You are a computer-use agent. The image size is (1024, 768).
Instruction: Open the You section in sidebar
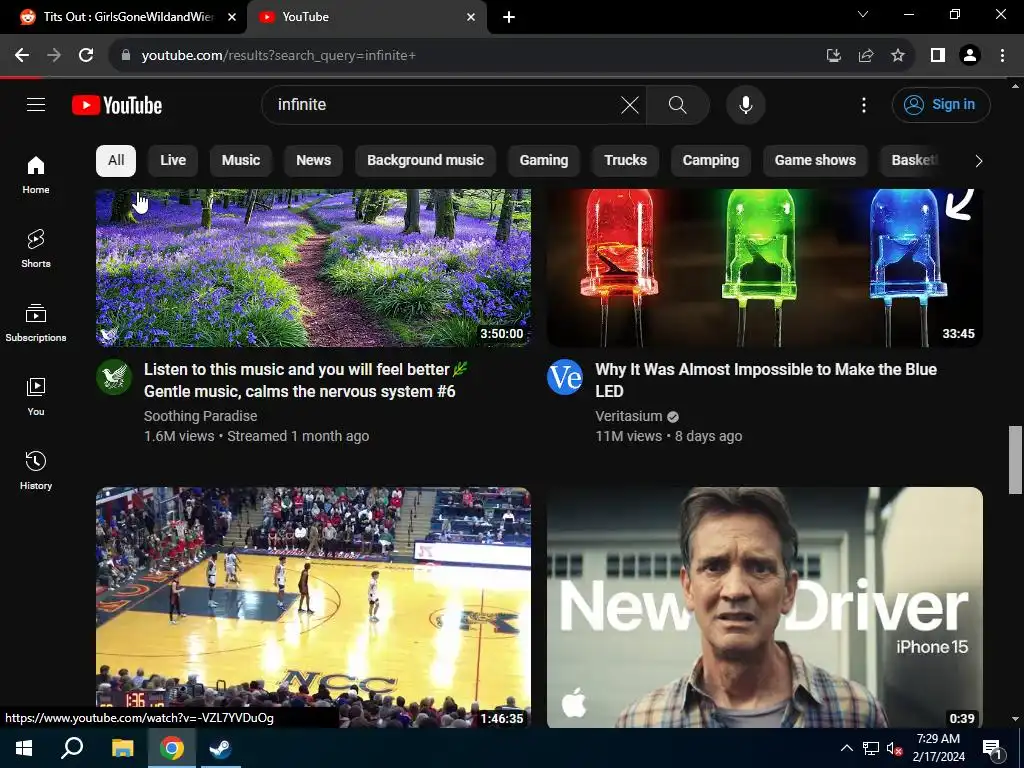click(36, 396)
